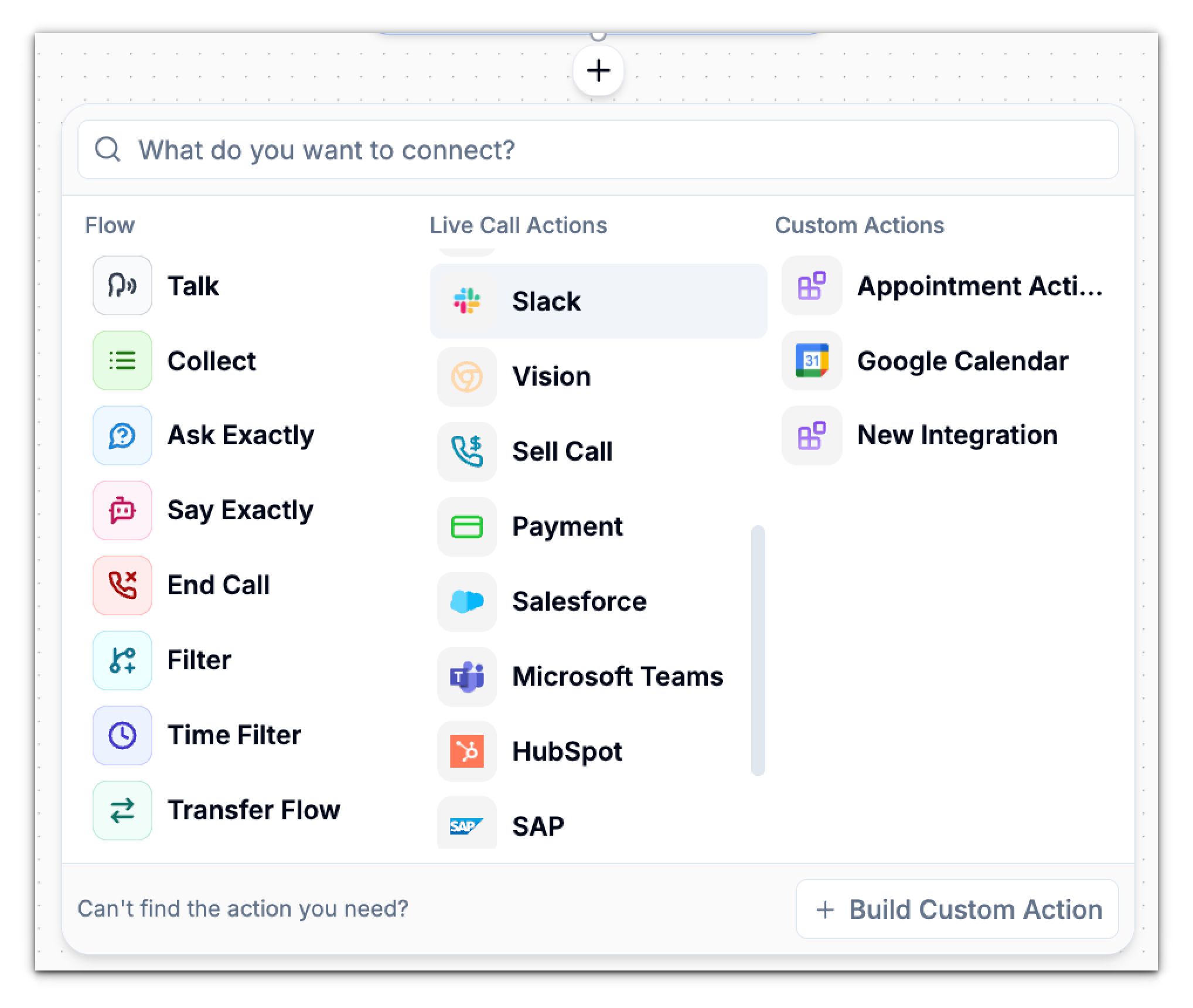Select the Salesforce cloud icon
Screen dimensions: 1193x1008
[x=467, y=601]
